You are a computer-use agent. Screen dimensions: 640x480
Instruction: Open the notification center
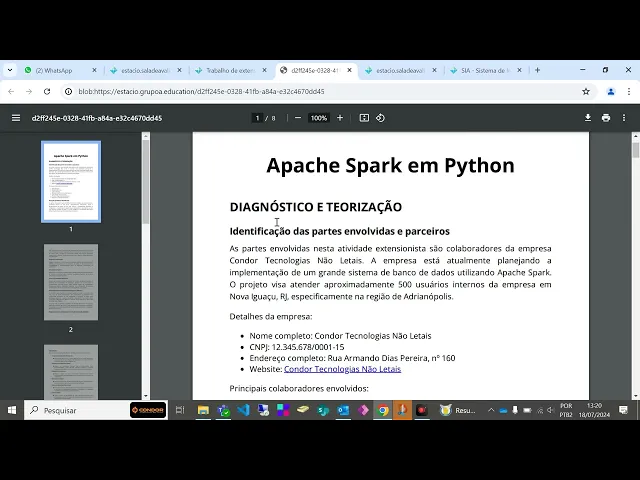623,410
